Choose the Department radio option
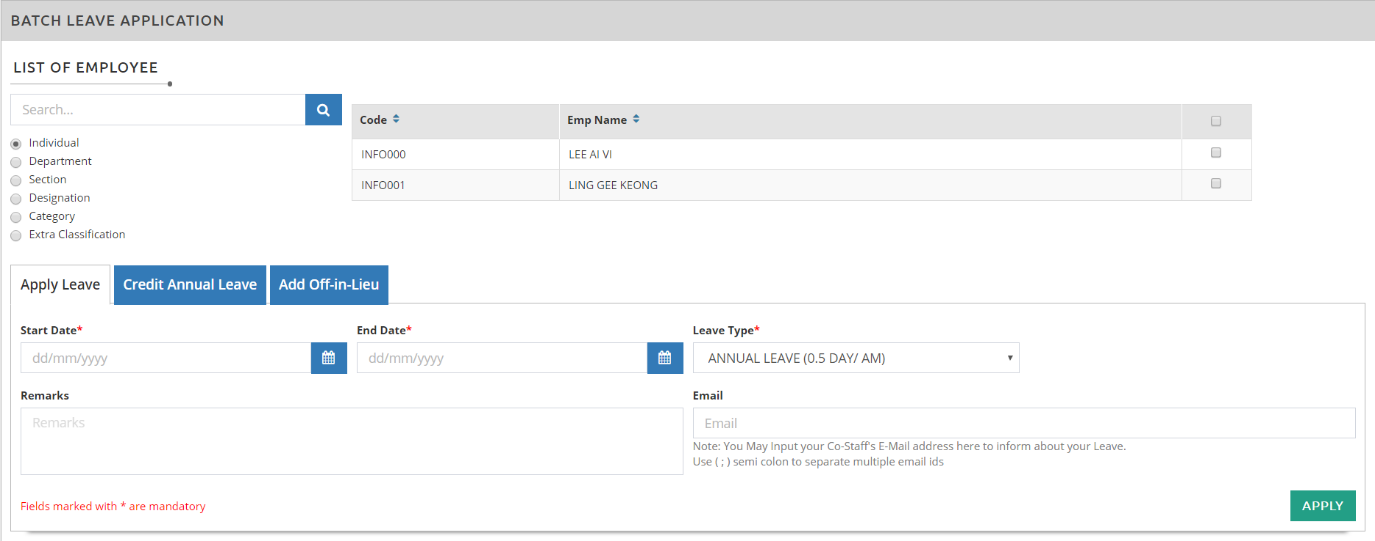The image size is (1375, 541). click(16, 162)
